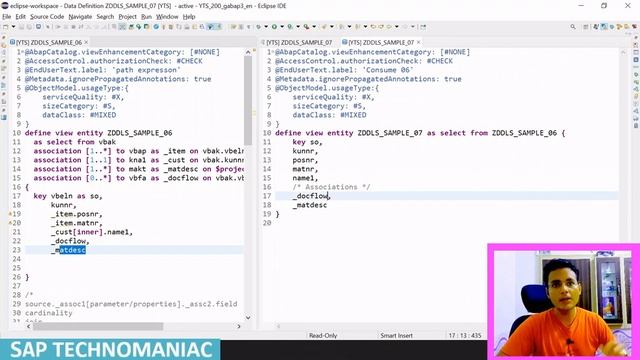Image resolution: width=640 pixels, height=360 pixels.
Task: Expand the New dropdown arrow
Action: pos(13,27)
